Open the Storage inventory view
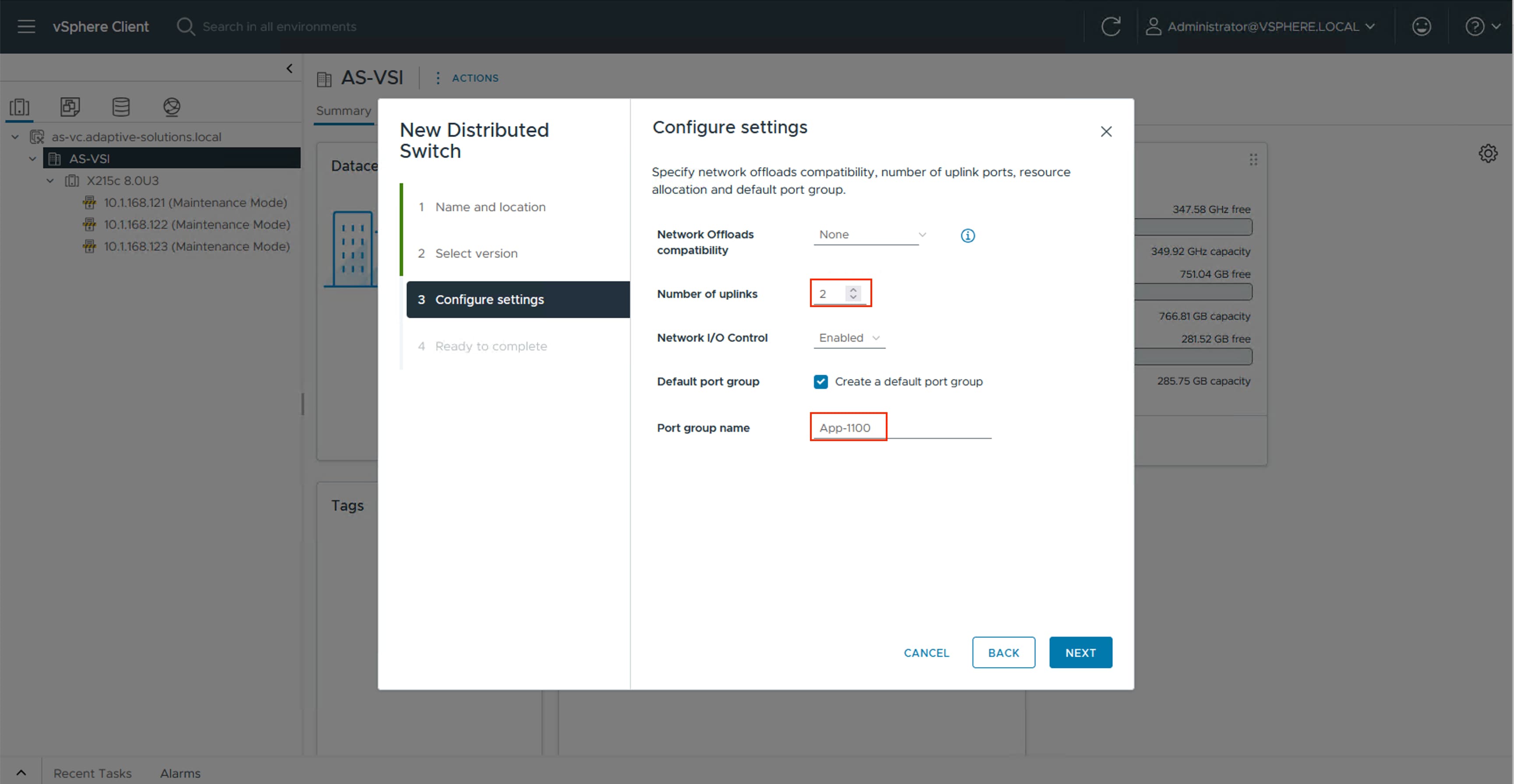 click(x=120, y=107)
